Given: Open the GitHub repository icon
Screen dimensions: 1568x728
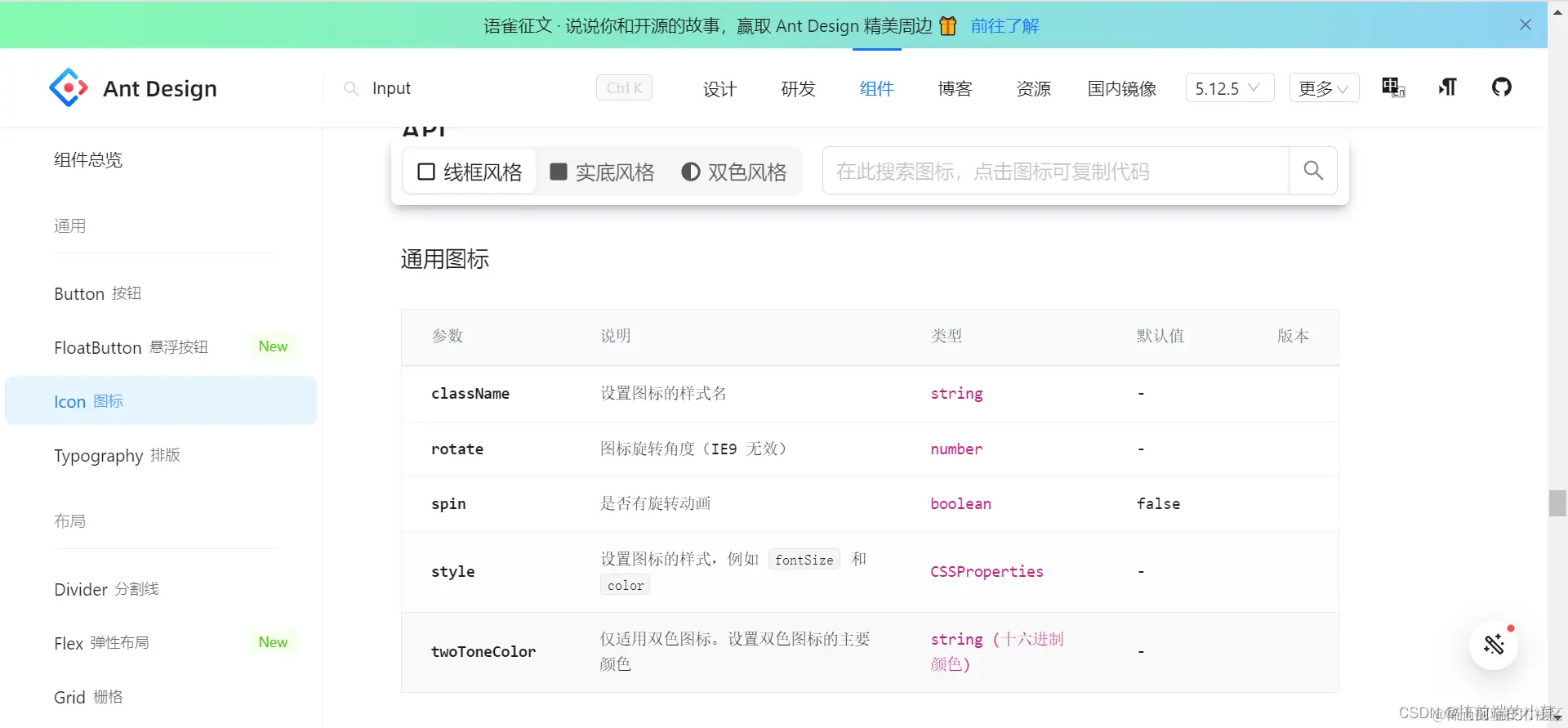Looking at the screenshot, I should tap(1502, 87).
